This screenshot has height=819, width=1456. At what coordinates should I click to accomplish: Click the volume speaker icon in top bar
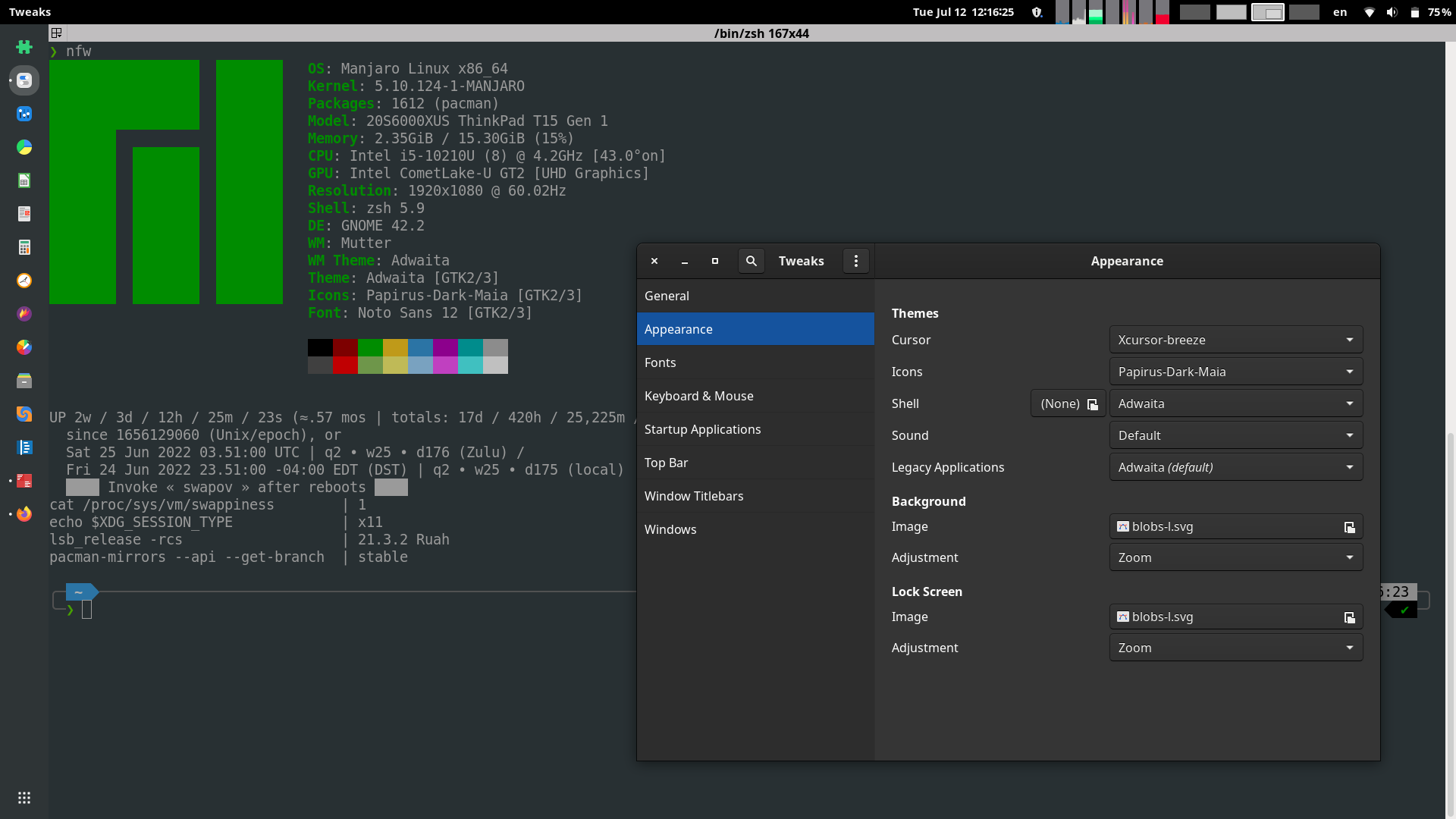[x=1392, y=12]
